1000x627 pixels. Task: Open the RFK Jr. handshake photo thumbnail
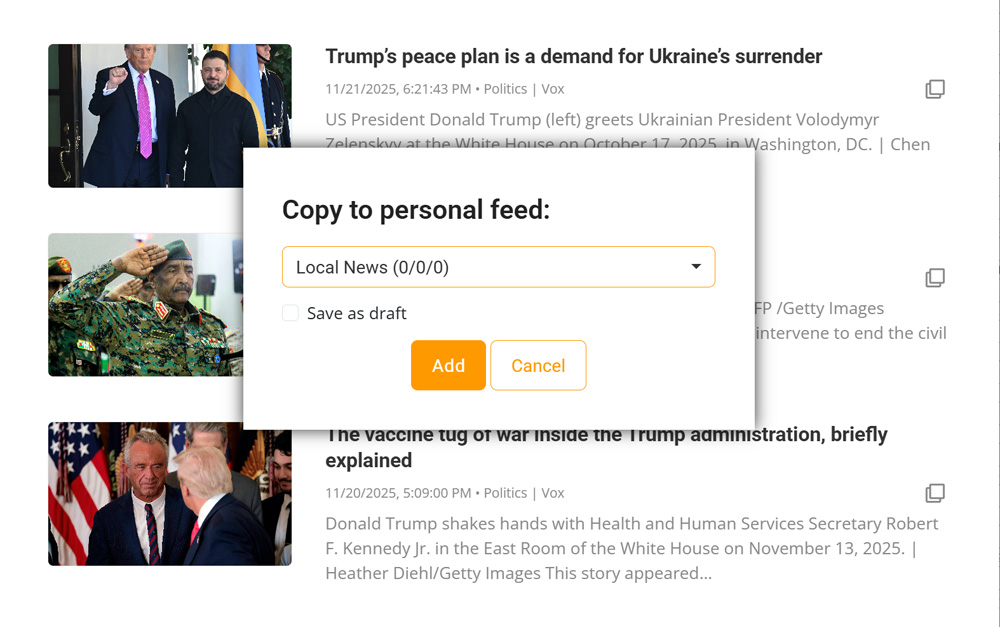pos(170,494)
